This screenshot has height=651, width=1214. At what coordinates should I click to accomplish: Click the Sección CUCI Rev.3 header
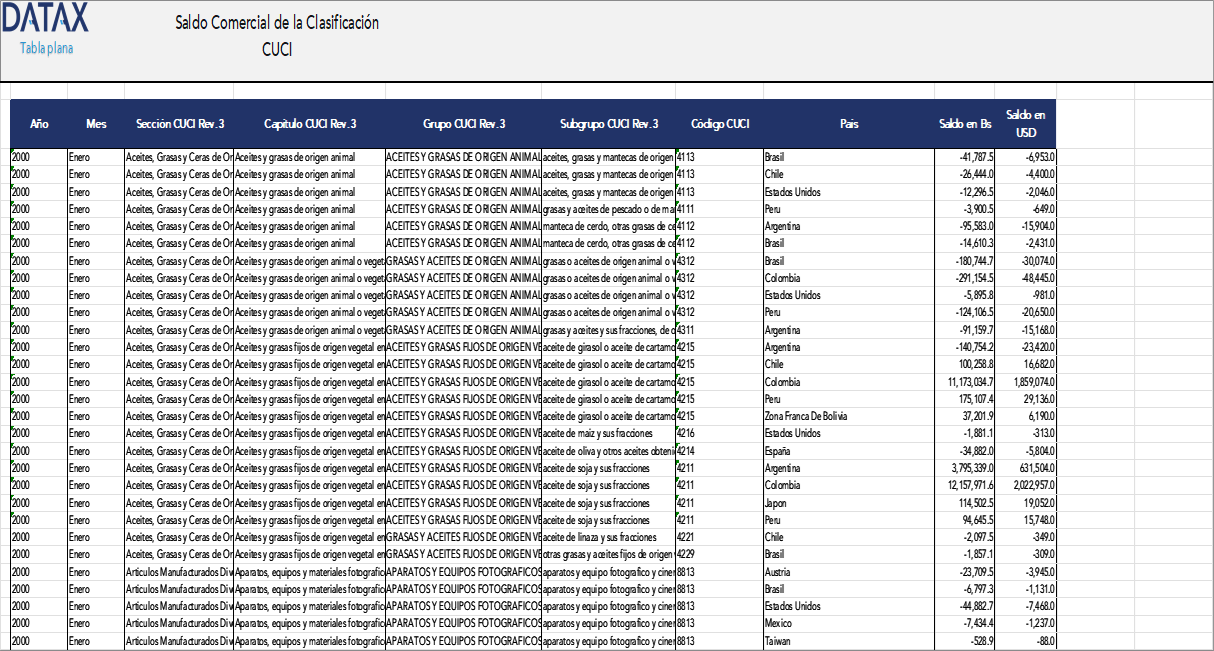[180, 124]
